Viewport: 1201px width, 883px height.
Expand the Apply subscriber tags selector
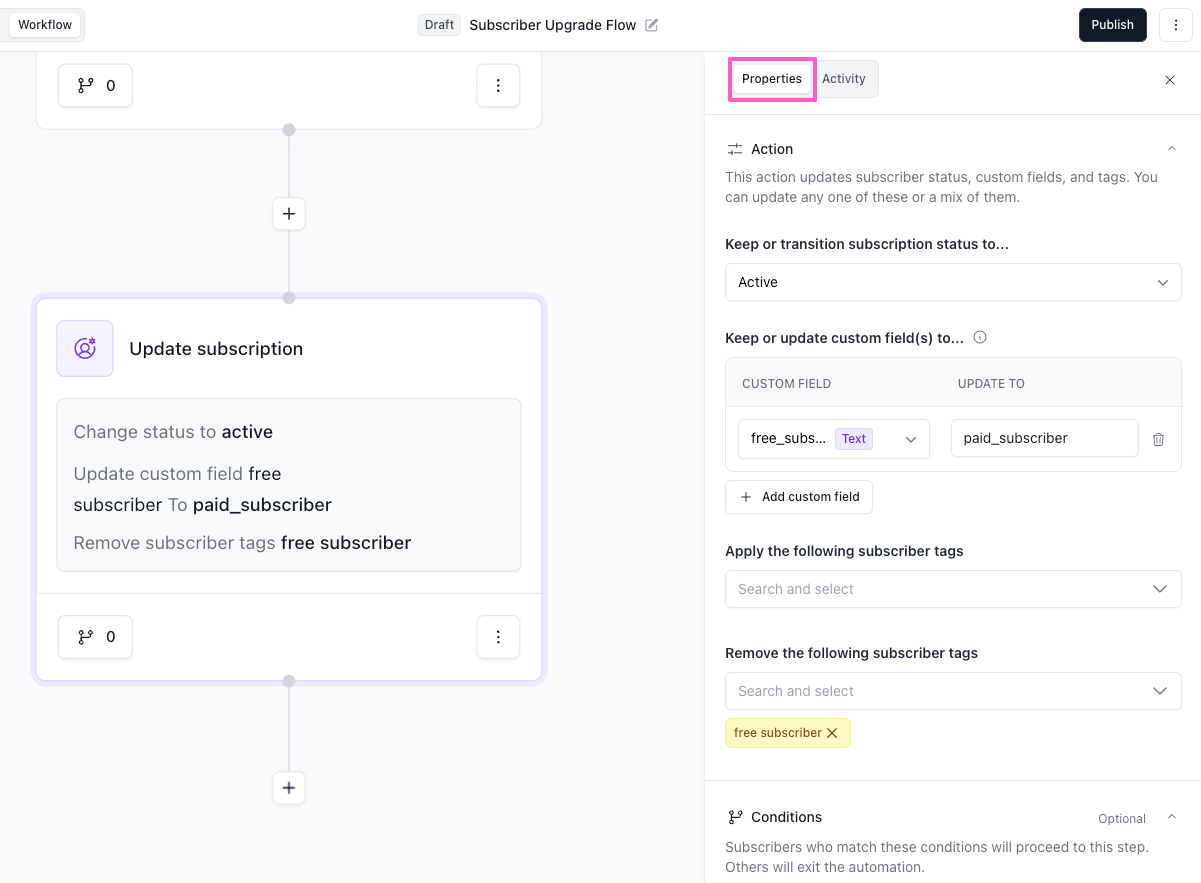[x=952, y=589]
